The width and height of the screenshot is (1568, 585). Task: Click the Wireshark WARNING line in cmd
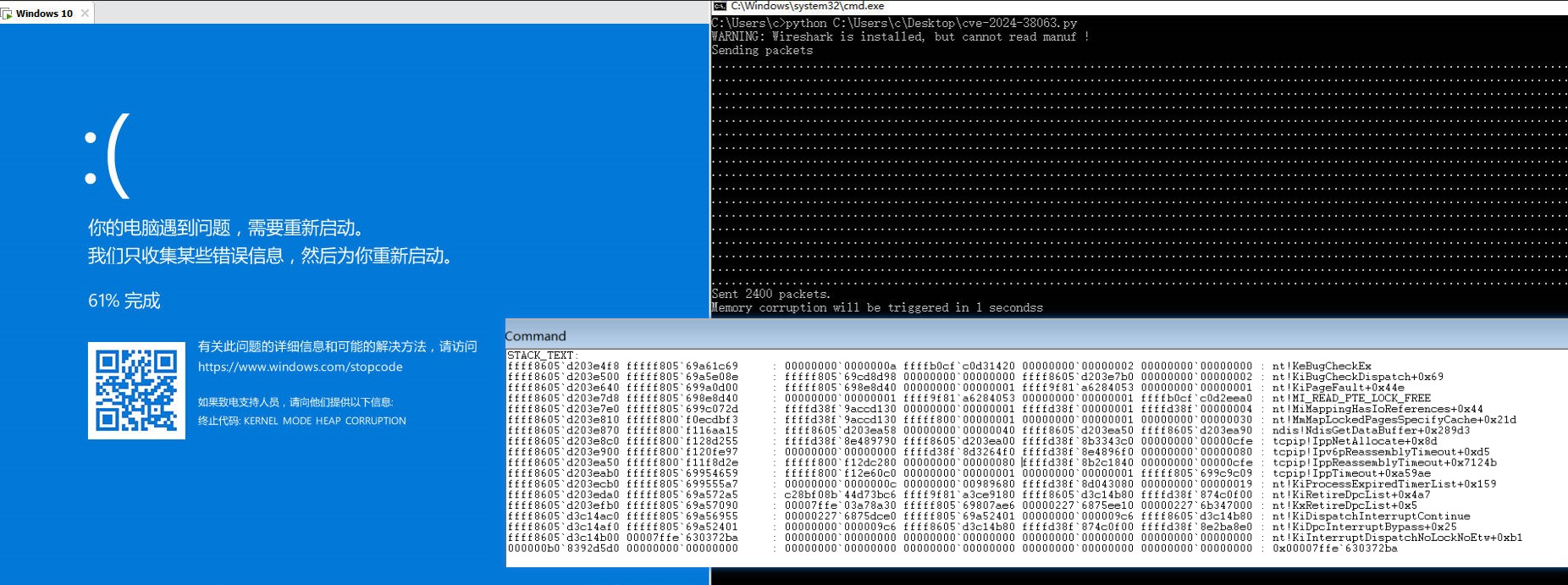pyautogui.click(x=900, y=36)
